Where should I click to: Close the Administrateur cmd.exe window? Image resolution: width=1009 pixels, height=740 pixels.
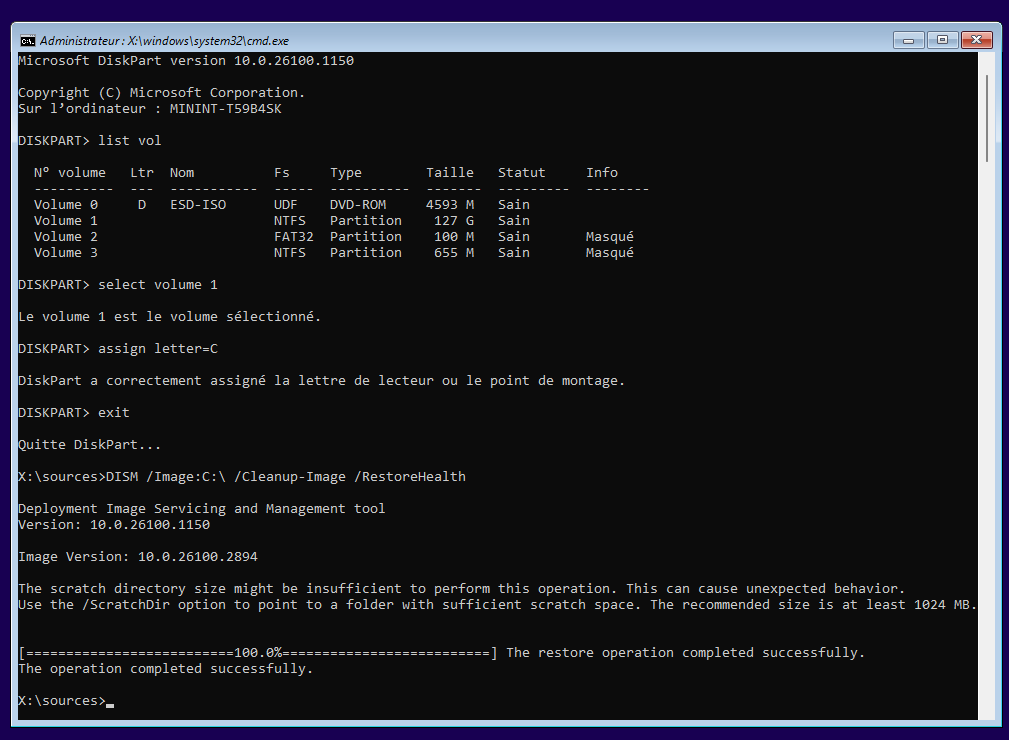[x=974, y=40]
